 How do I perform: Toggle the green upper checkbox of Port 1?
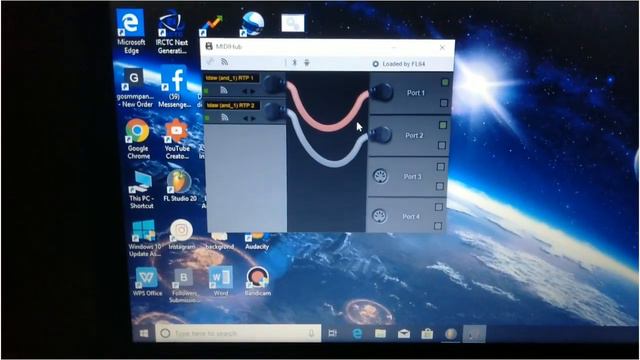445,82
